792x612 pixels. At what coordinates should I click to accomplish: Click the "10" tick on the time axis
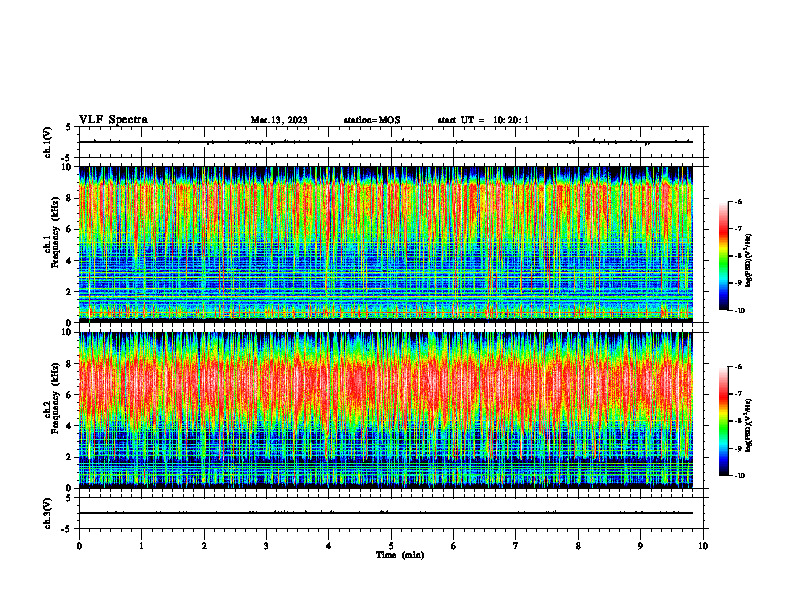(703, 546)
